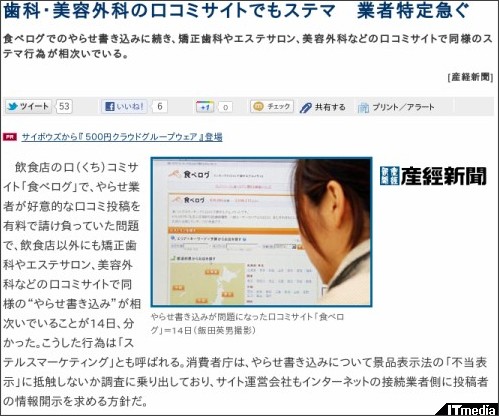Open the サイボウズ 500円クラウドグループウェア PR link

[x=122, y=137]
